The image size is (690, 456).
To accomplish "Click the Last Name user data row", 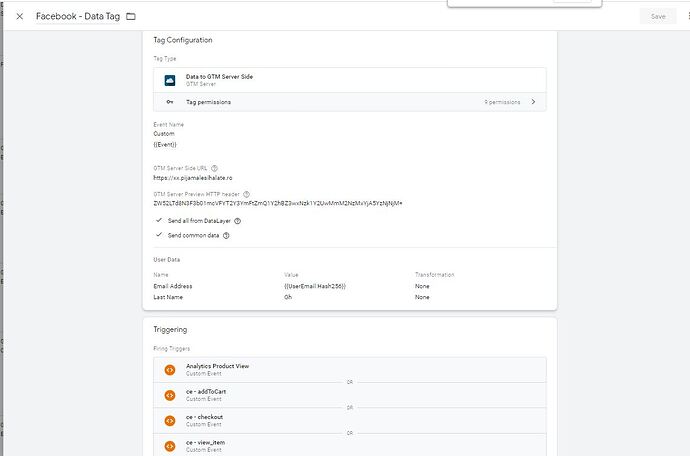I will (350, 297).
